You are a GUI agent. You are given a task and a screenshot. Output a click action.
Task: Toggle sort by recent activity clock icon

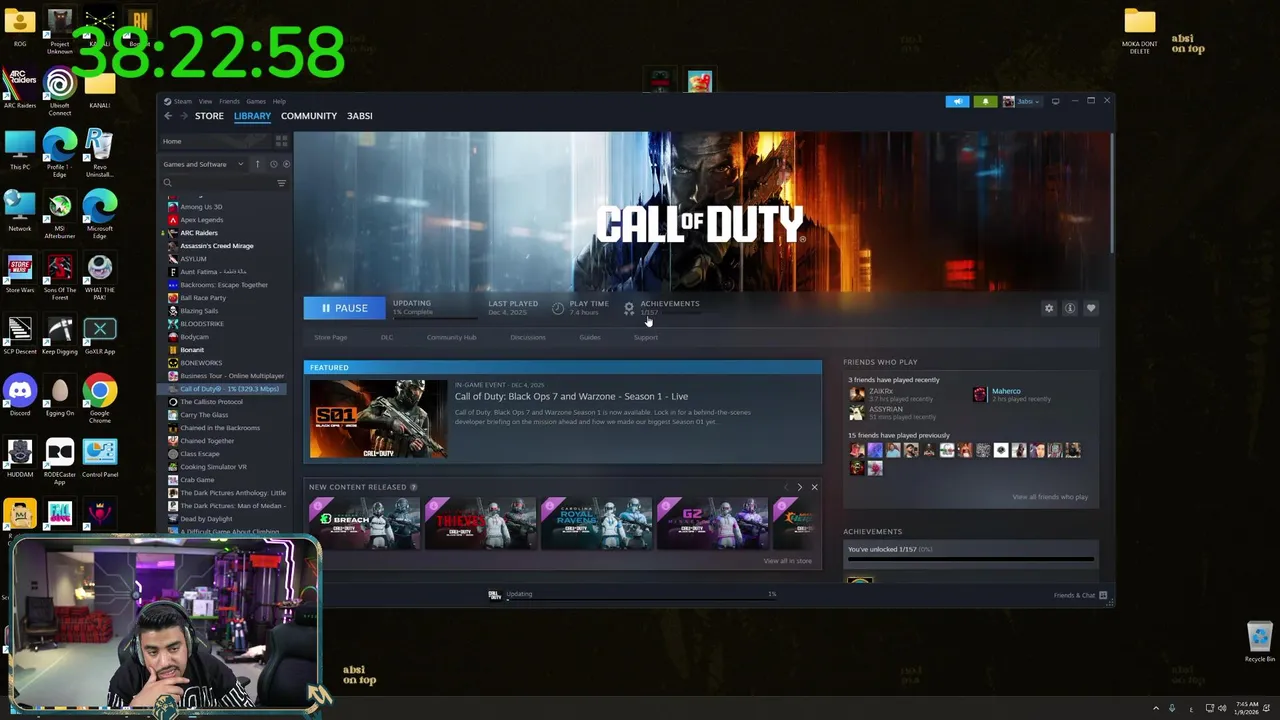(x=273, y=164)
